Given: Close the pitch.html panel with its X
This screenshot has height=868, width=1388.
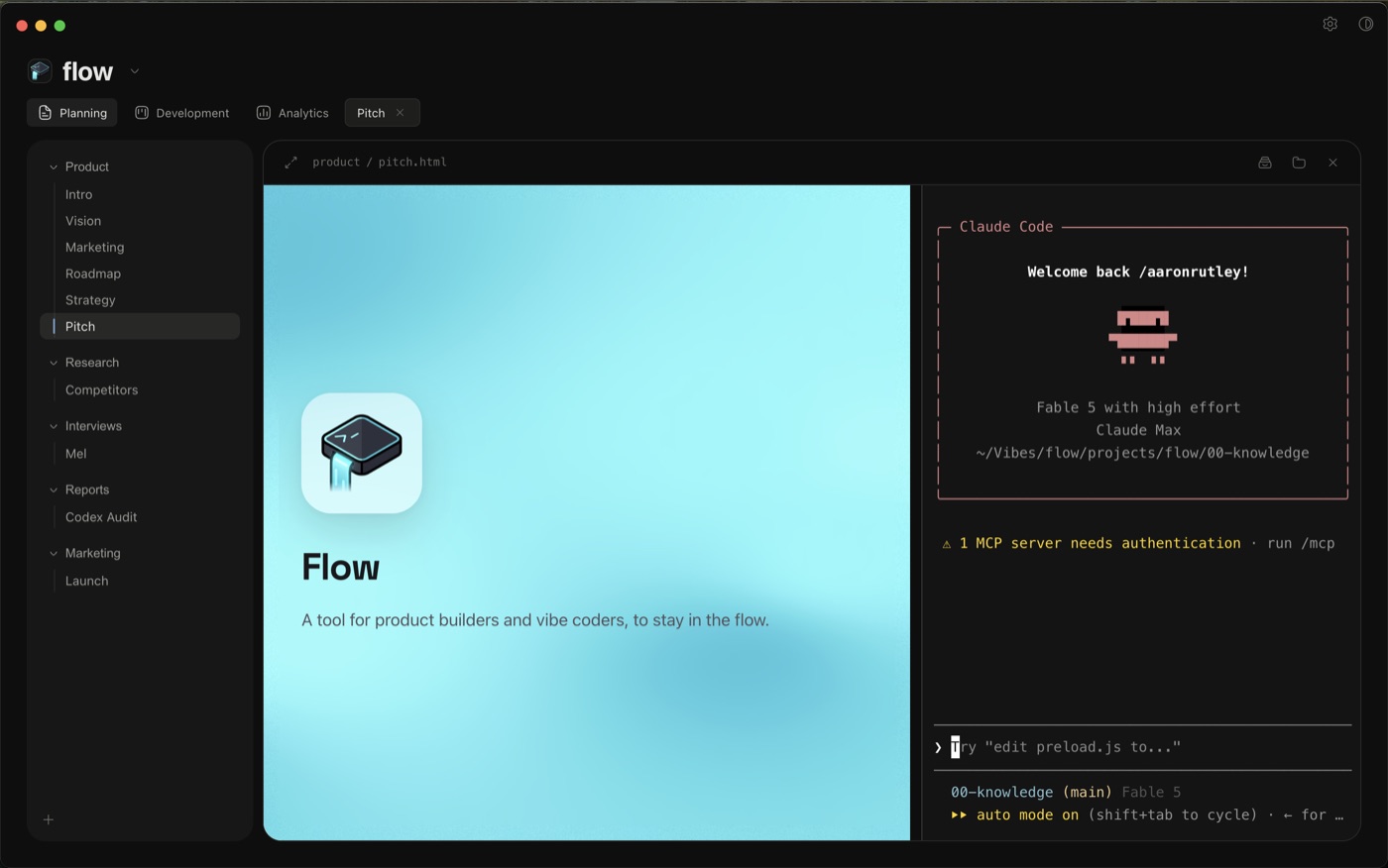Looking at the screenshot, I should click(x=1332, y=163).
